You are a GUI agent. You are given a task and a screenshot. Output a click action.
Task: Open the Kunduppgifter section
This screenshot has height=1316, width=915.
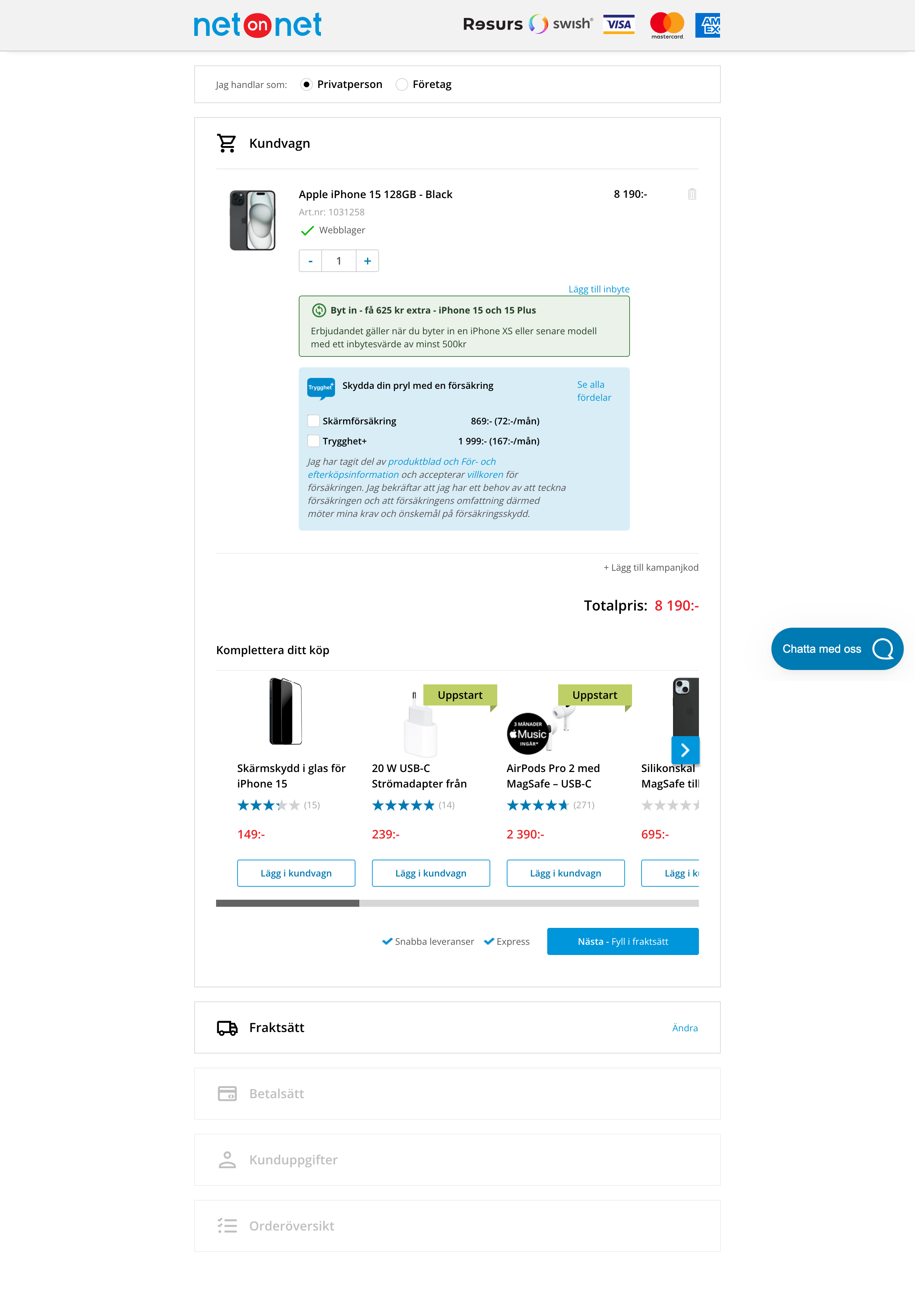(x=293, y=1159)
